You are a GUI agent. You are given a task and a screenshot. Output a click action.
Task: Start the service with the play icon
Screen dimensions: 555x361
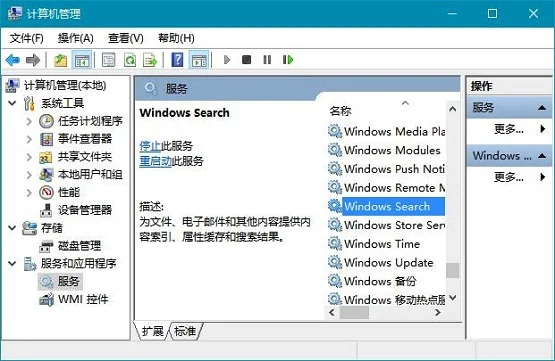227,60
